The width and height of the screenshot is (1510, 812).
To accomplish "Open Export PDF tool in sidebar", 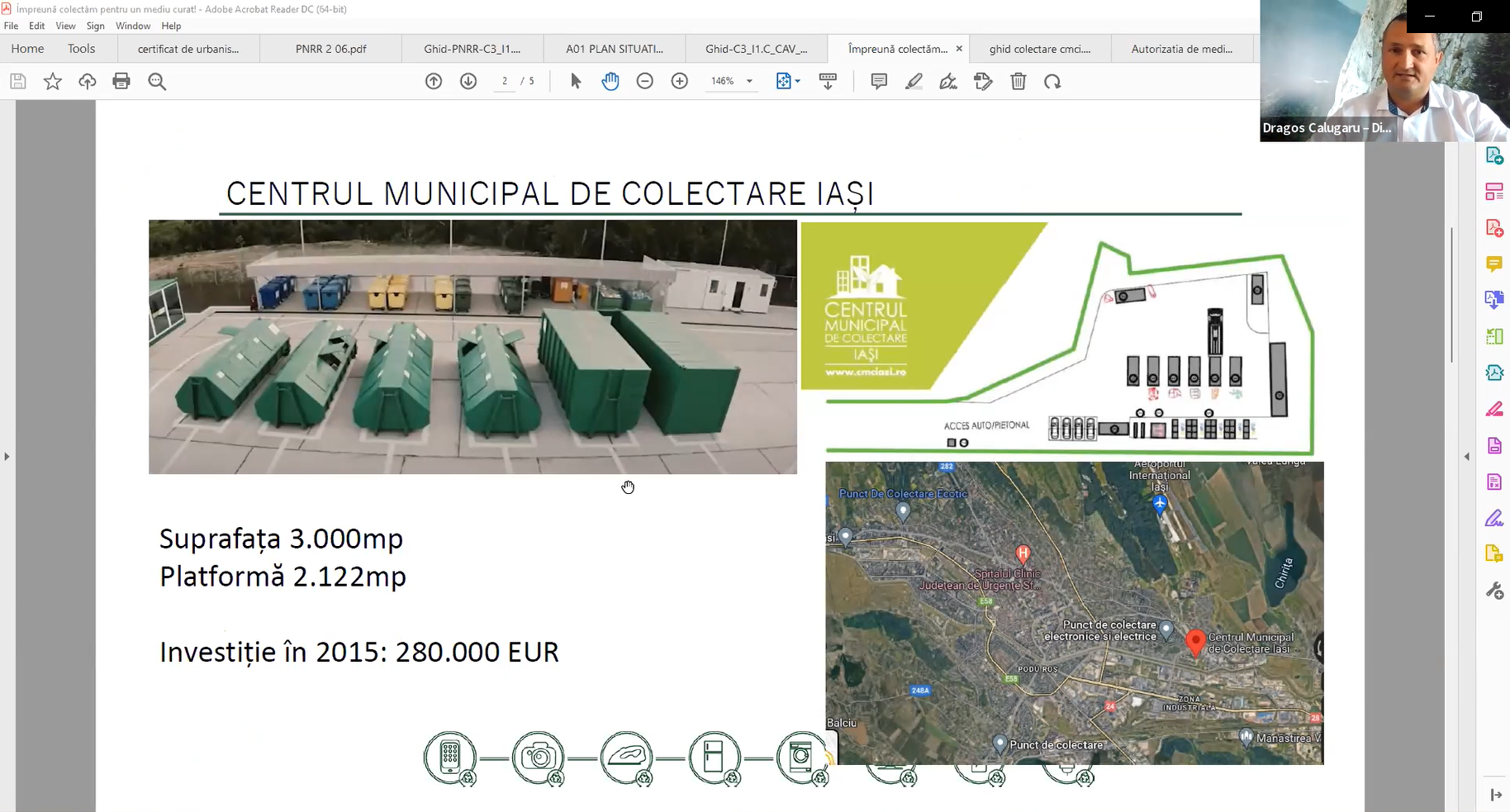I will [x=1494, y=155].
